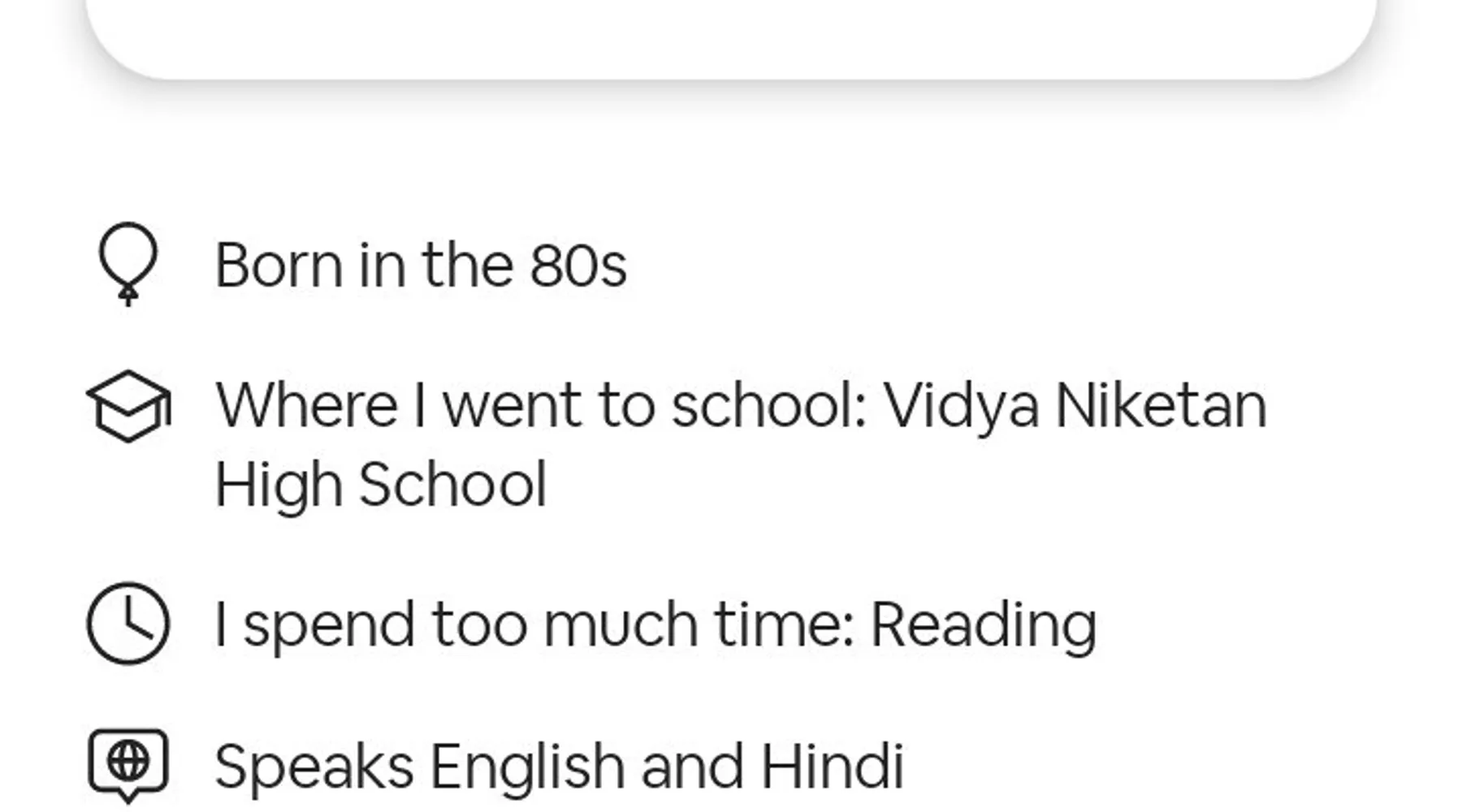Click the 'High School' second line text
Screen dimensions: 1462x812
(381, 485)
